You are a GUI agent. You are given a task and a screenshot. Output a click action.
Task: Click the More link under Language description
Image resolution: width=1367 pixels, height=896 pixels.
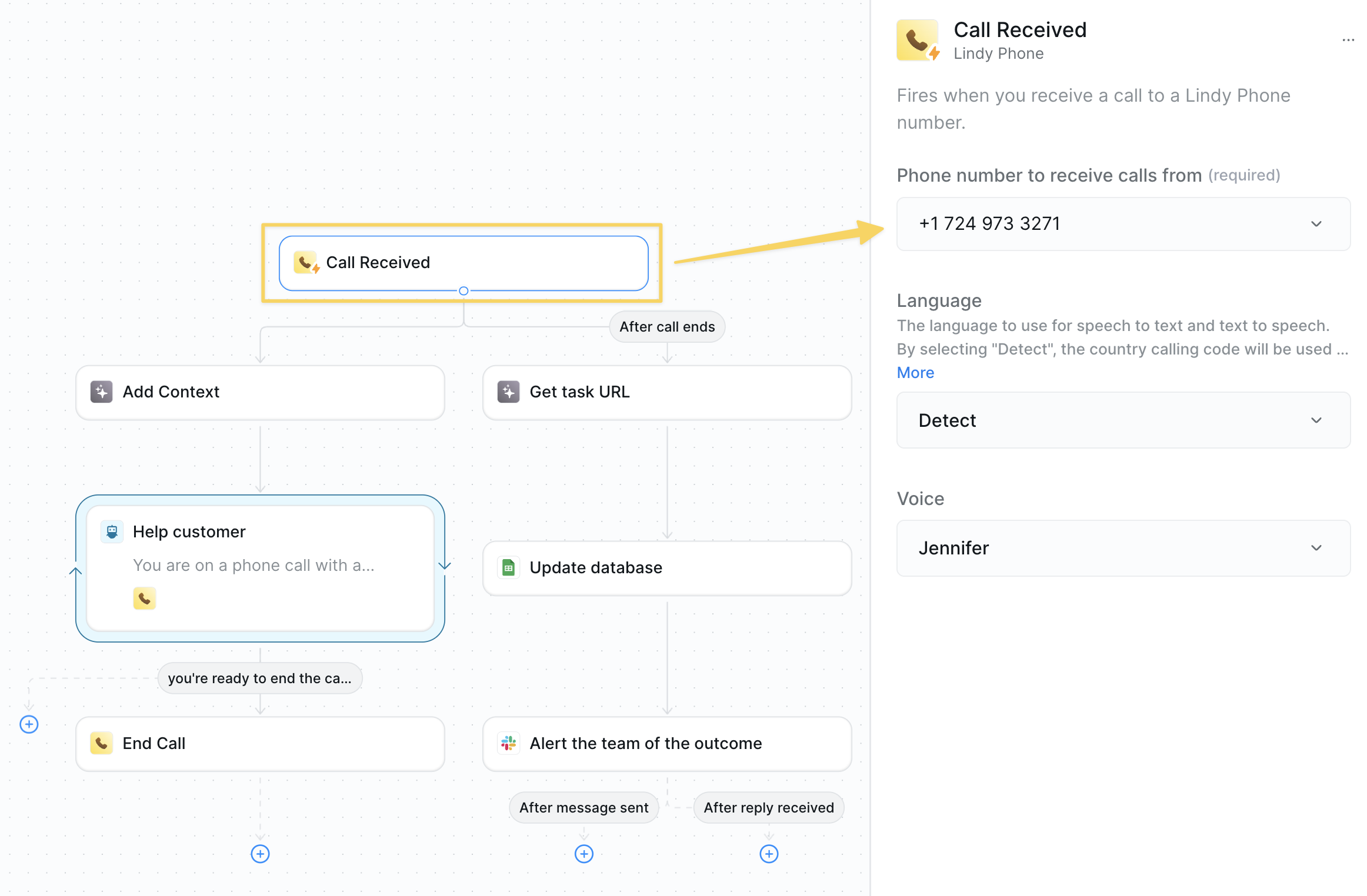pyautogui.click(x=915, y=373)
